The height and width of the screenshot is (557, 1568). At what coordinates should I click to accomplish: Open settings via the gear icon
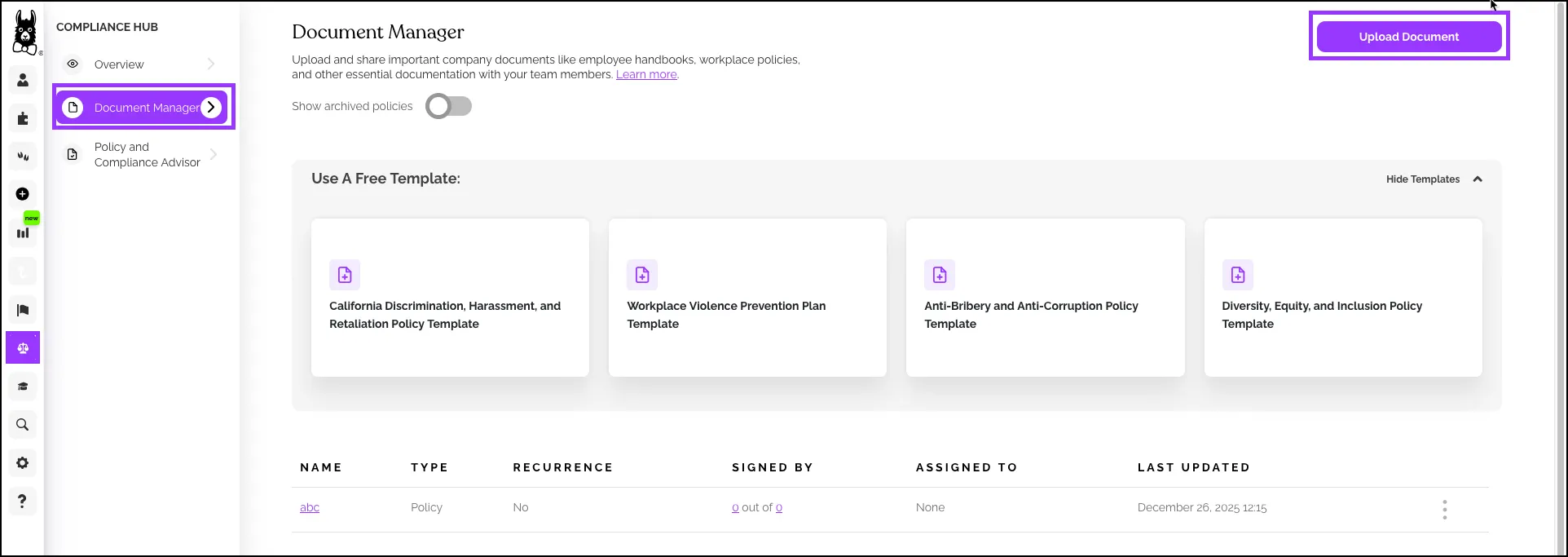point(23,463)
